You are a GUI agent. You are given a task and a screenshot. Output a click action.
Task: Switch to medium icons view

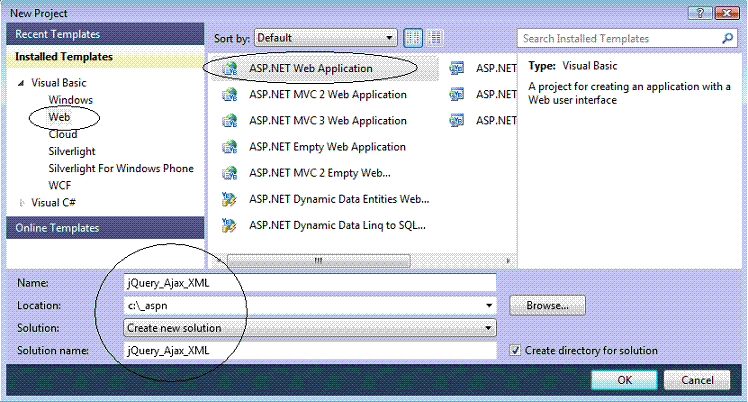(x=413, y=38)
